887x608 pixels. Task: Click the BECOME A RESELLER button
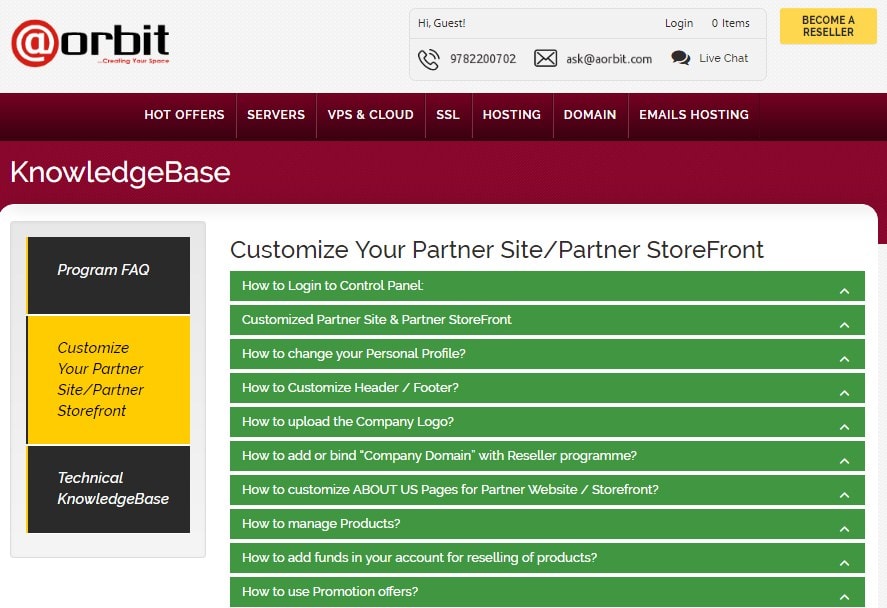click(828, 26)
